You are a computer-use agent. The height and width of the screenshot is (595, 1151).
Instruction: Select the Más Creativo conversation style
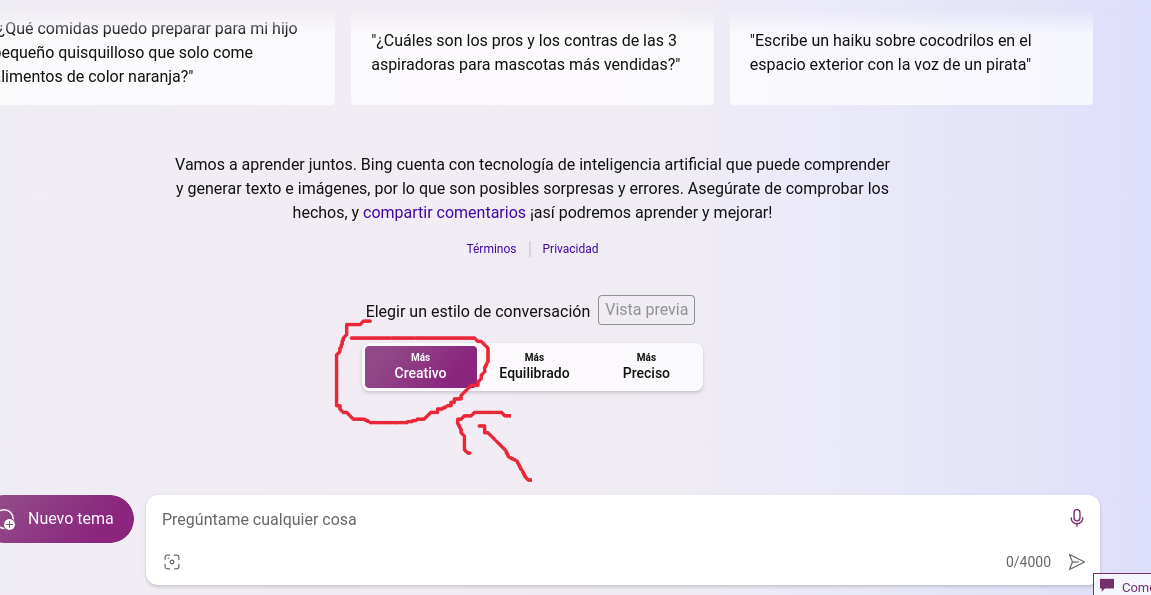pos(421,367)
